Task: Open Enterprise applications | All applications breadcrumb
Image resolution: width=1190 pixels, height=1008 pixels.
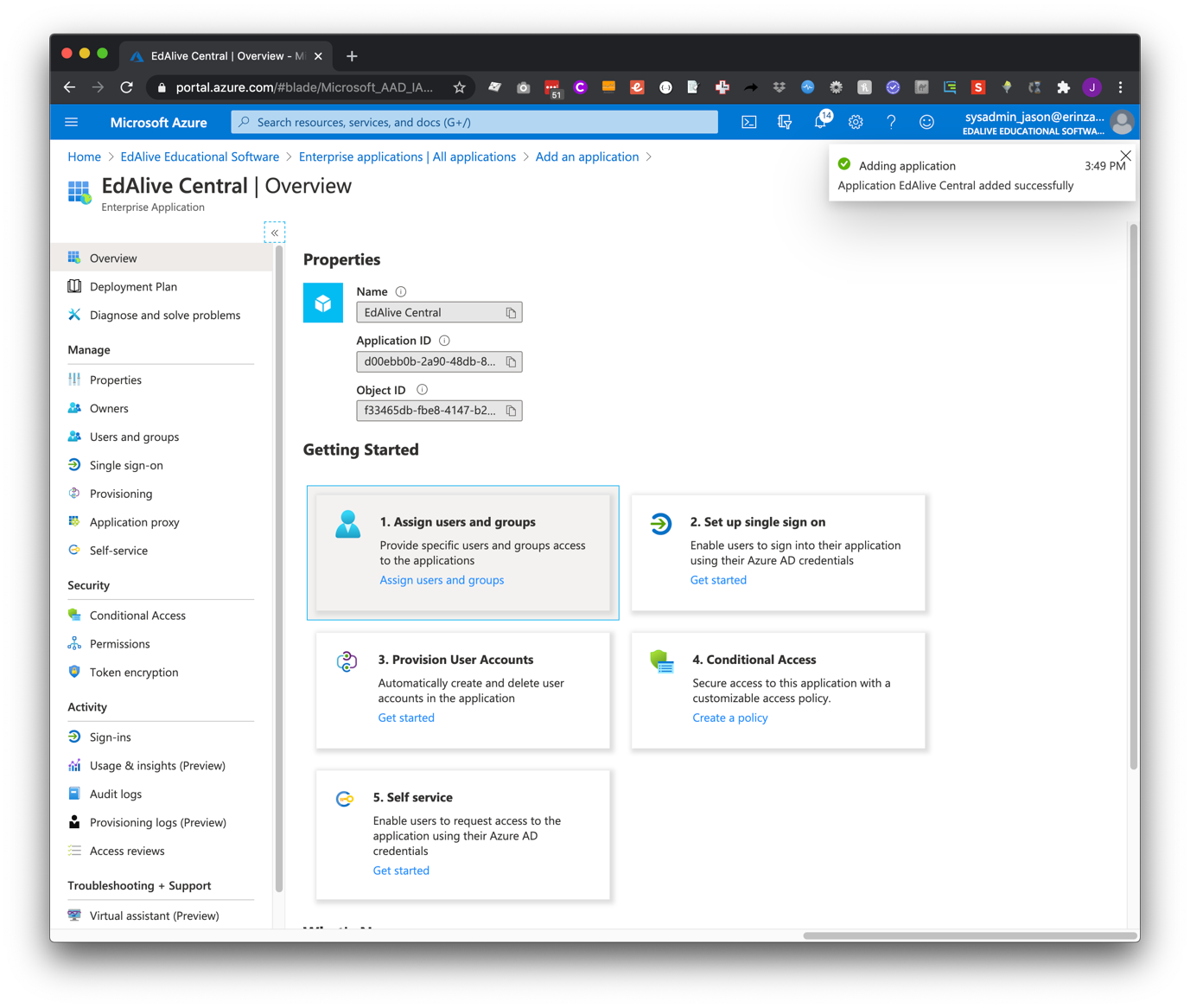Action: pos(407,156)
